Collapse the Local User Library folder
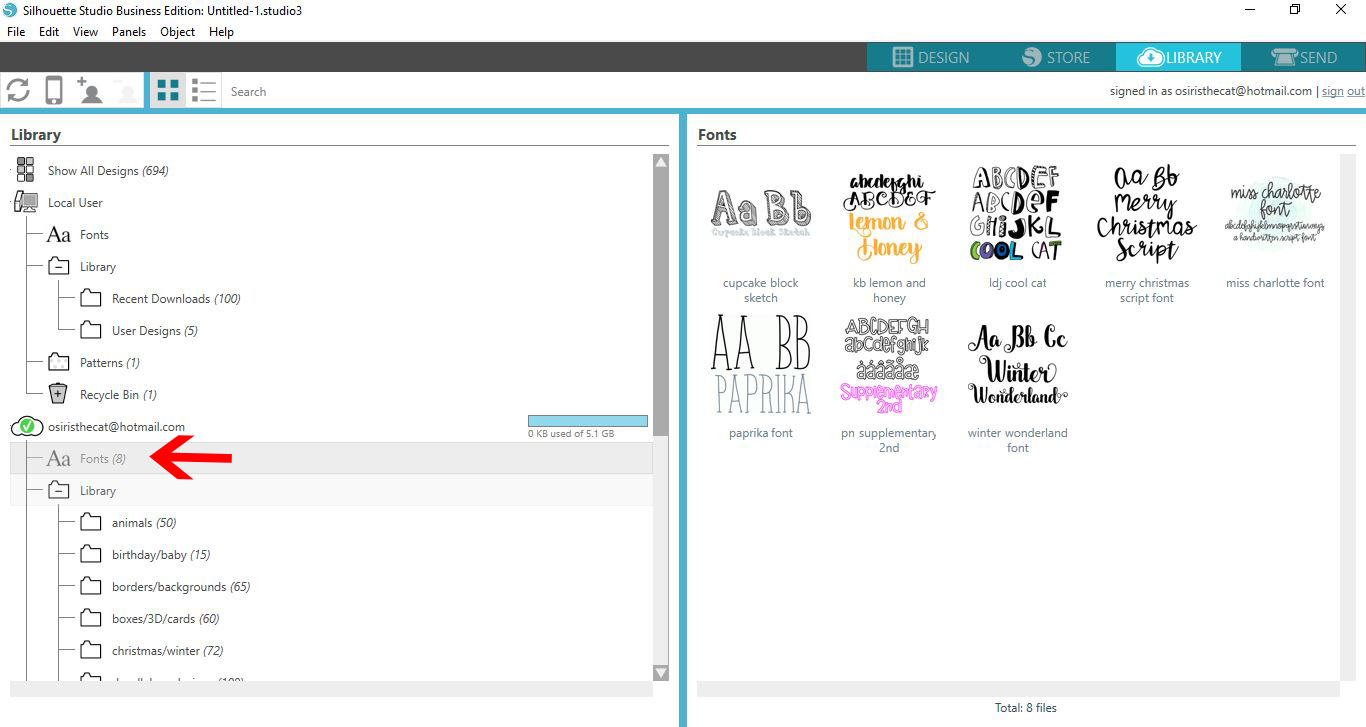 coord(59,267)
